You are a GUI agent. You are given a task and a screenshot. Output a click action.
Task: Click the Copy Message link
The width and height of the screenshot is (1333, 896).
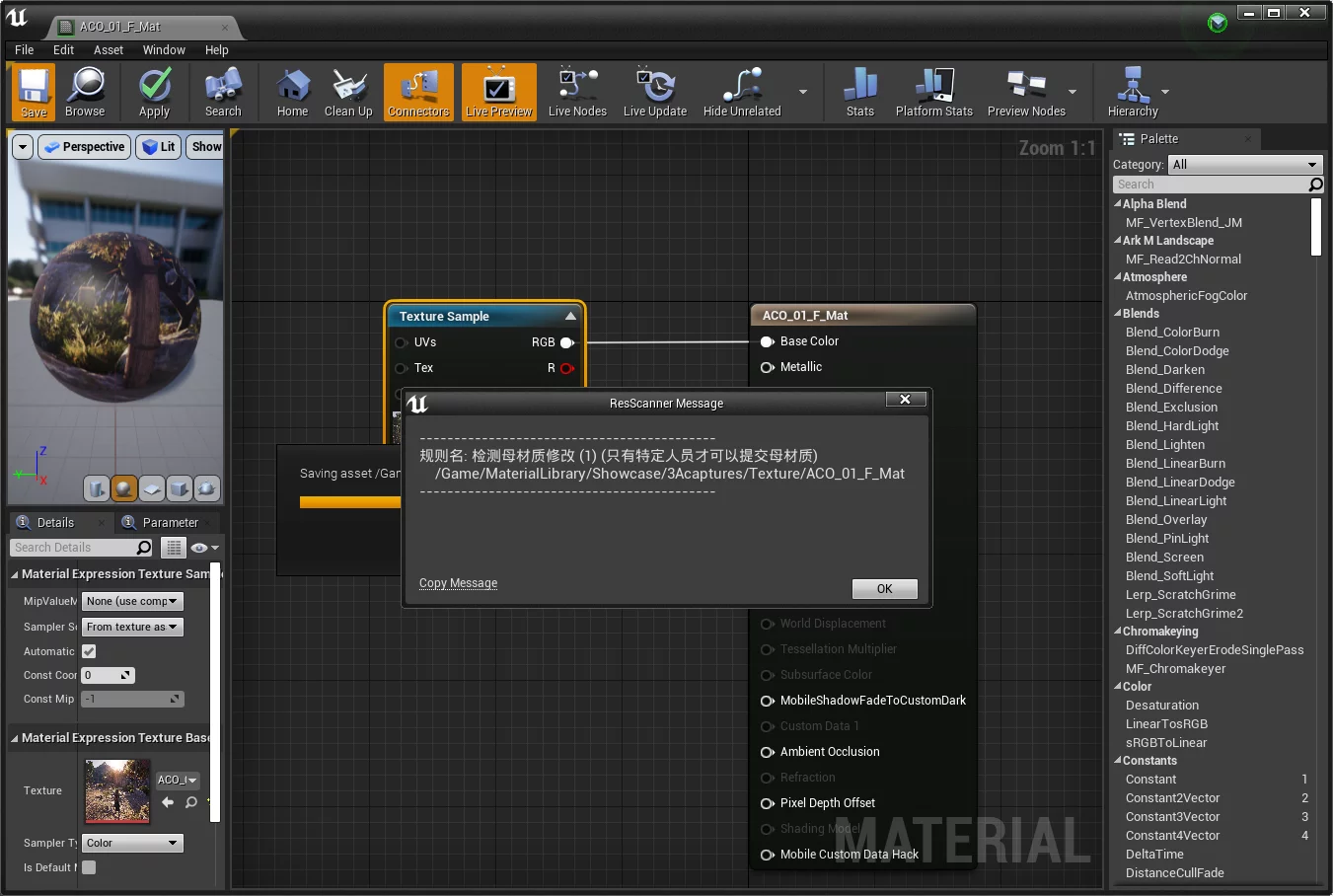pos(458,583)
